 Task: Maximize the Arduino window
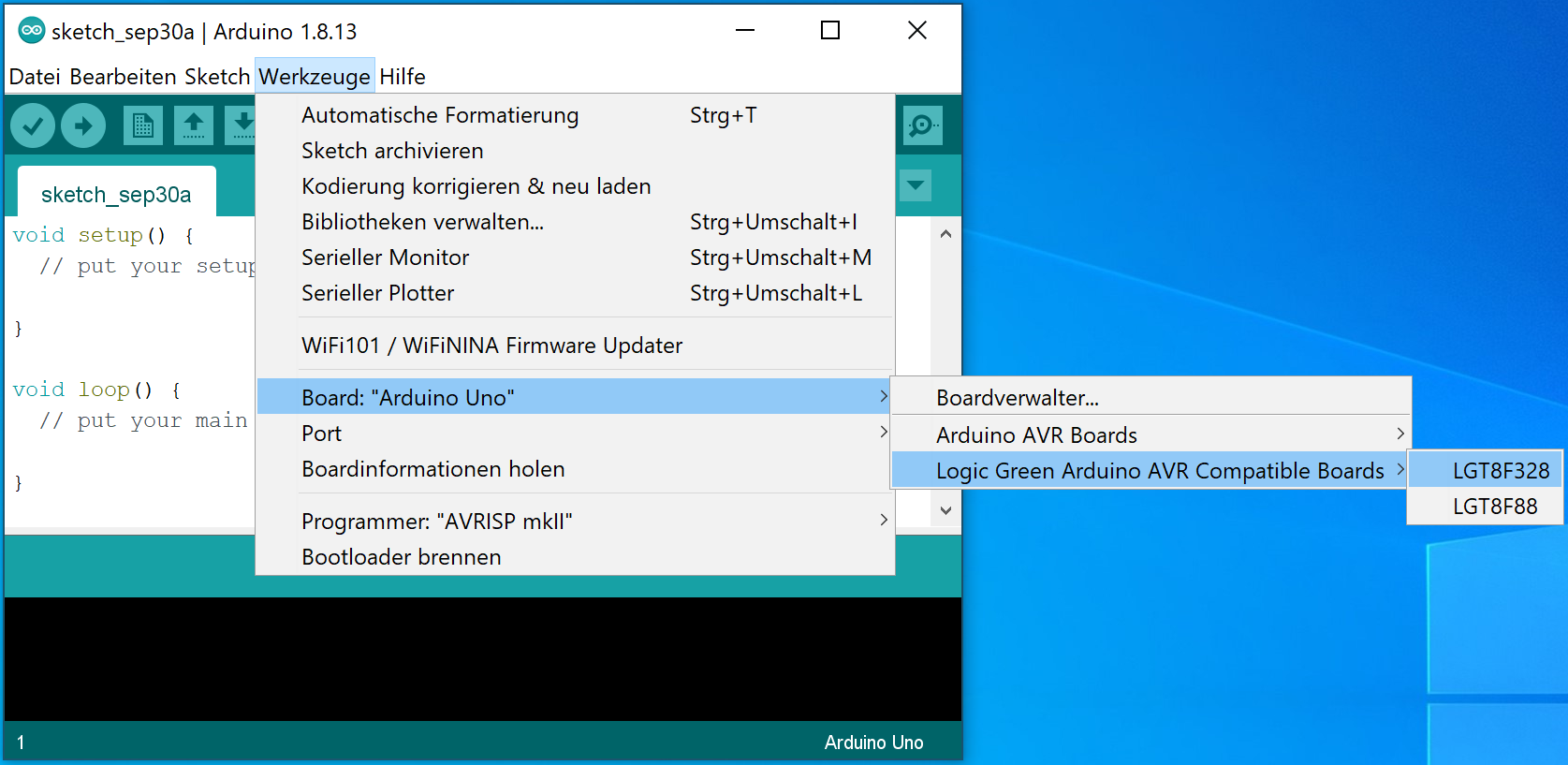(x=830, y=30)
